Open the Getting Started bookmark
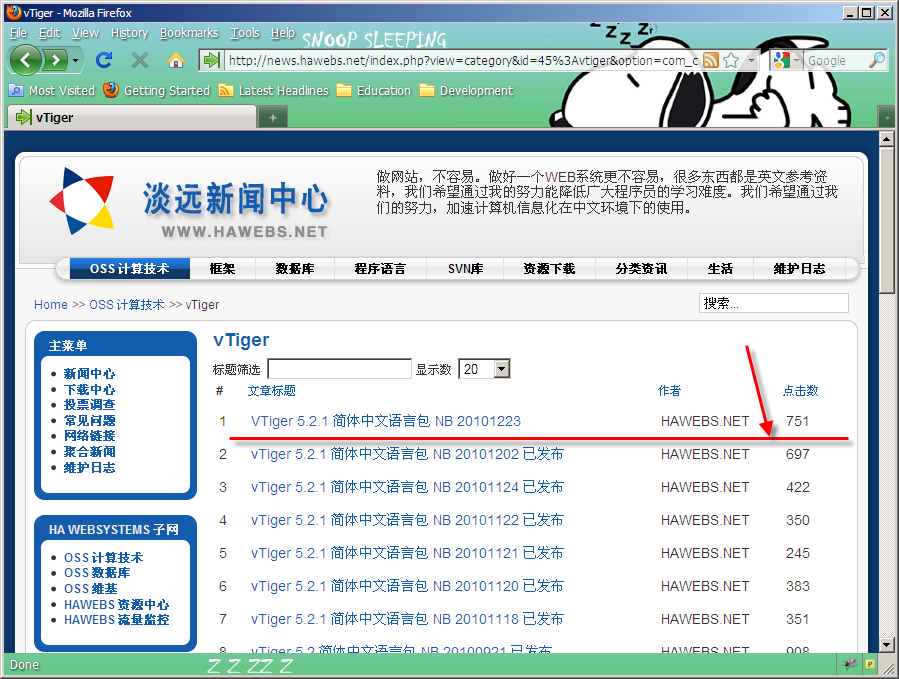This screenshot has width=899, height=679. click(x=157, y=91)
